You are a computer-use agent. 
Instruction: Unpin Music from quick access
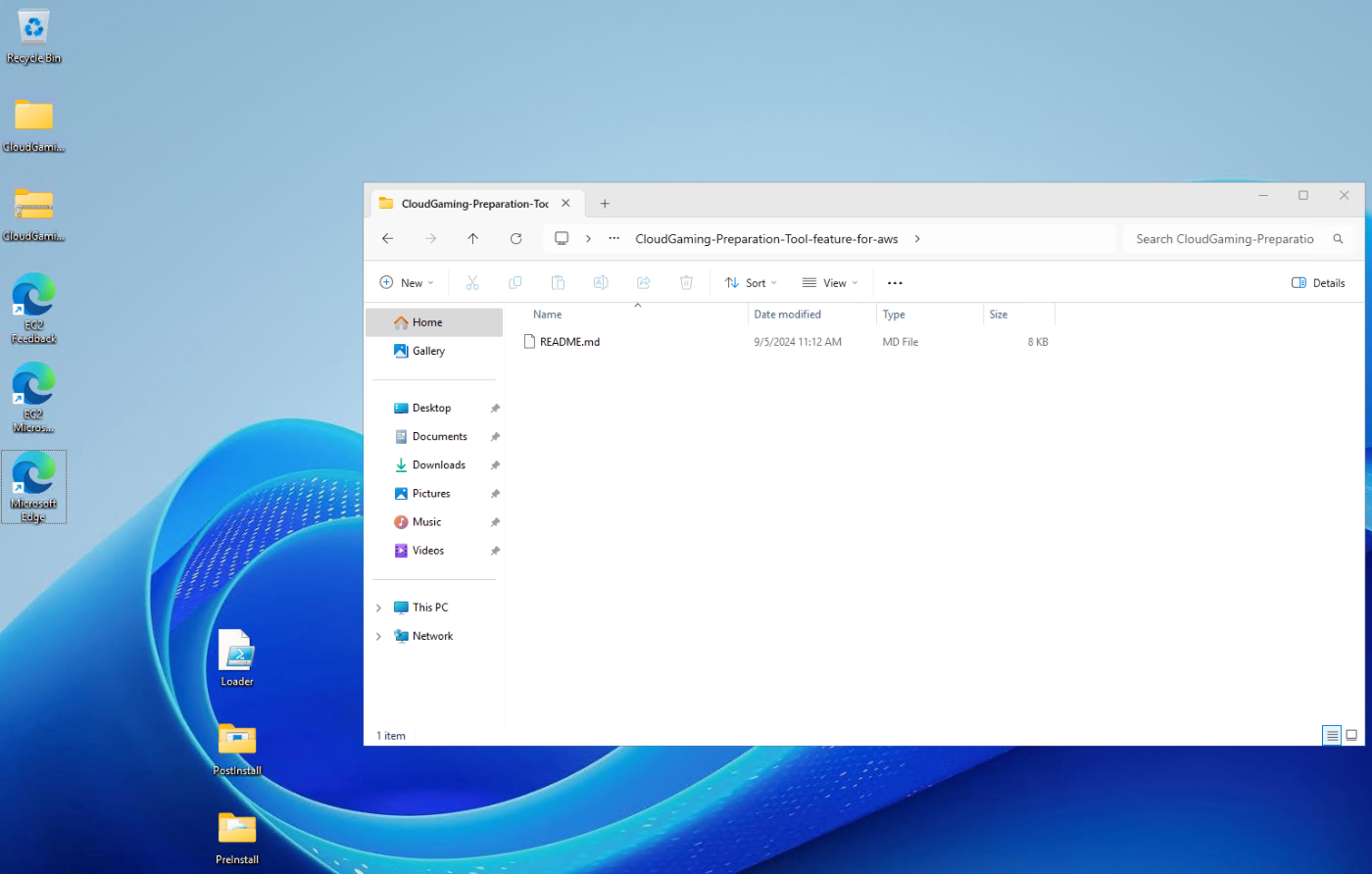pyautogui.click(x=495, y=522)
